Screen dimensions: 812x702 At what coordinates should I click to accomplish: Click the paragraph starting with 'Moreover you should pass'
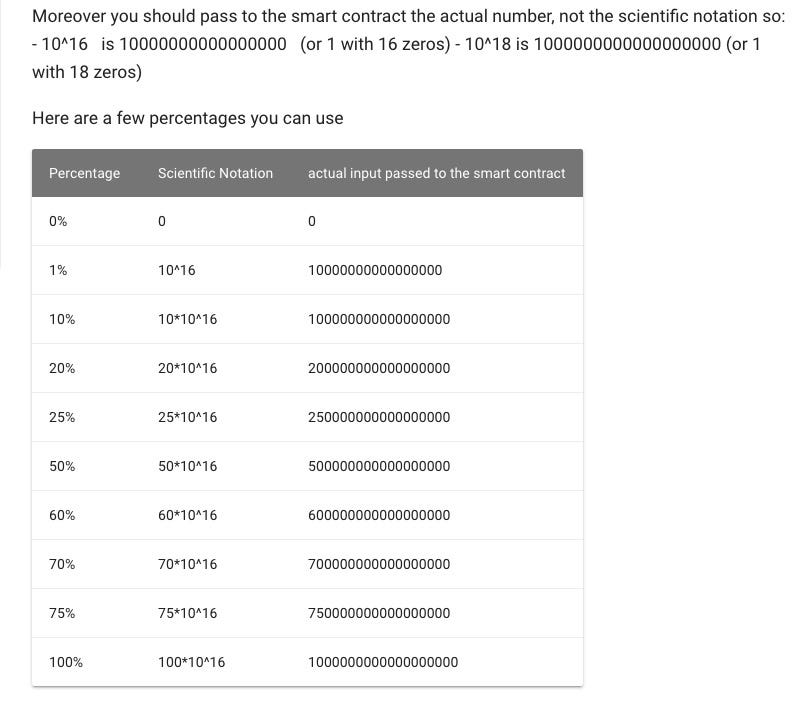pos(409,44)
